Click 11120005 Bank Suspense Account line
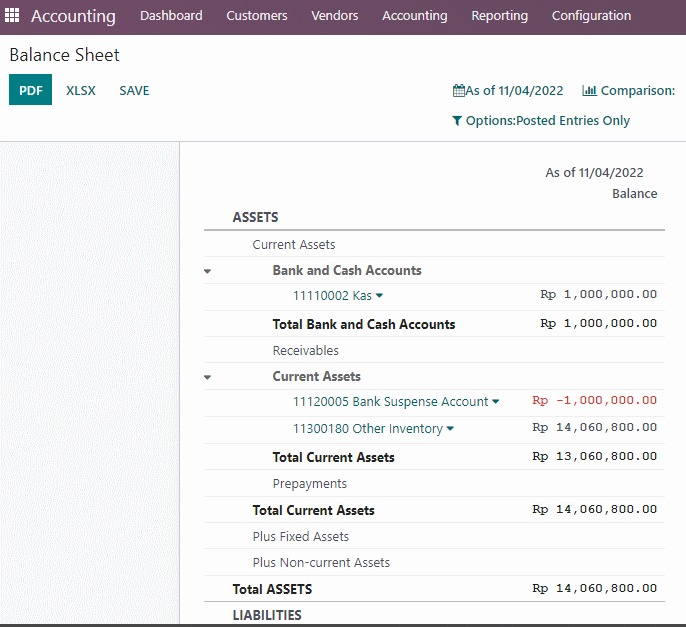This screenshot has height=627, width=686. click(x=390, y=402)
